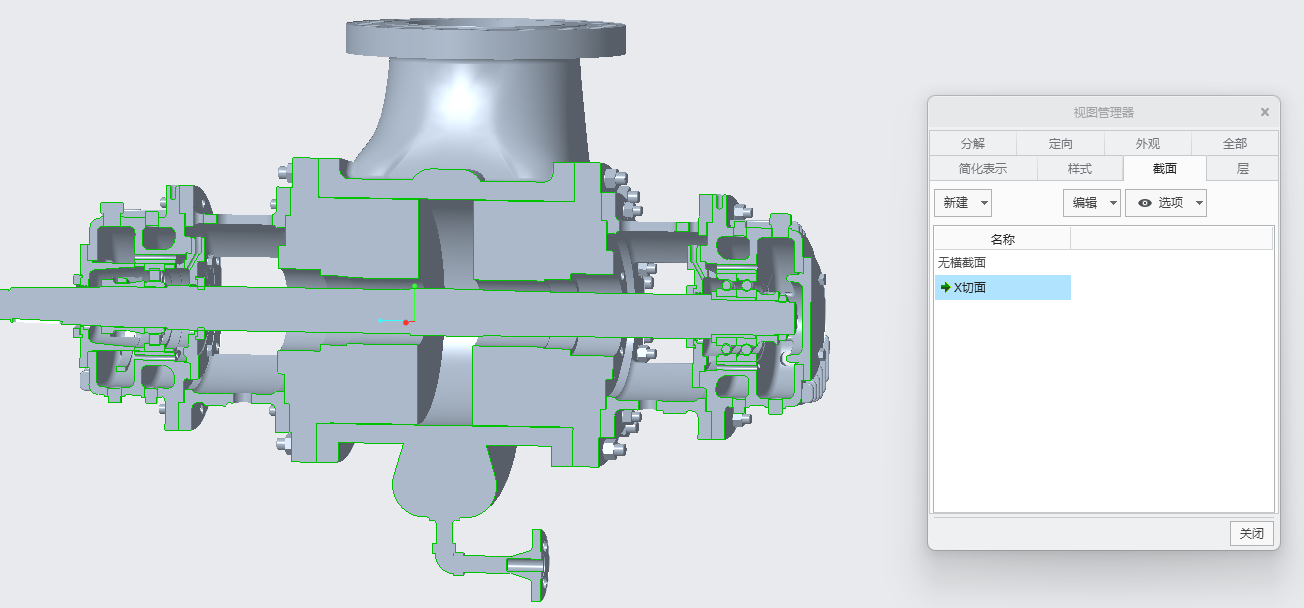Viewport: 1304px width, 608px height.
Task: Click the eye icon in the 选项 button
Action: point(1144,203)
